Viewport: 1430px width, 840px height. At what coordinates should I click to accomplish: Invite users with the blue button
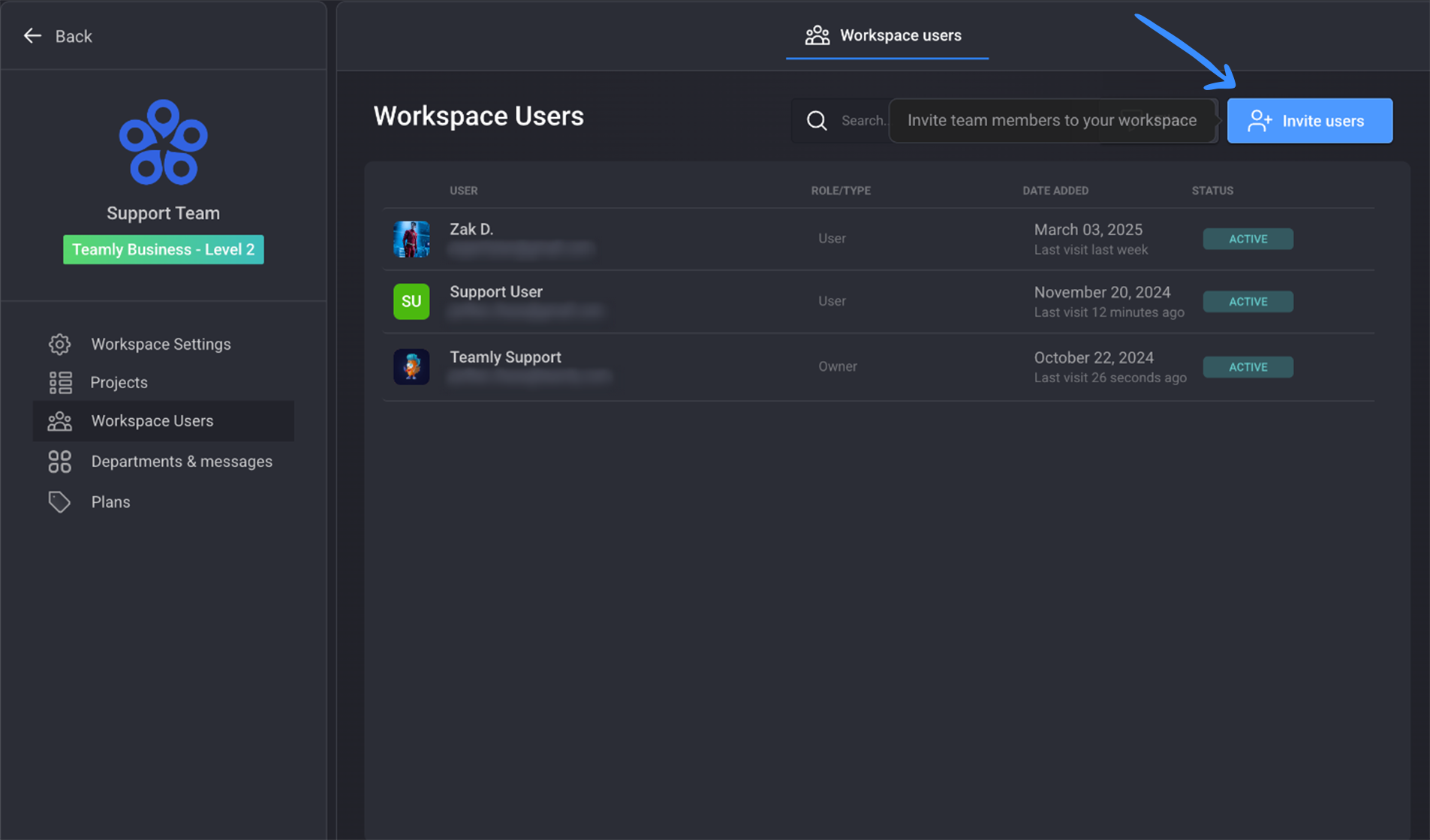[x=1309, y=121]
